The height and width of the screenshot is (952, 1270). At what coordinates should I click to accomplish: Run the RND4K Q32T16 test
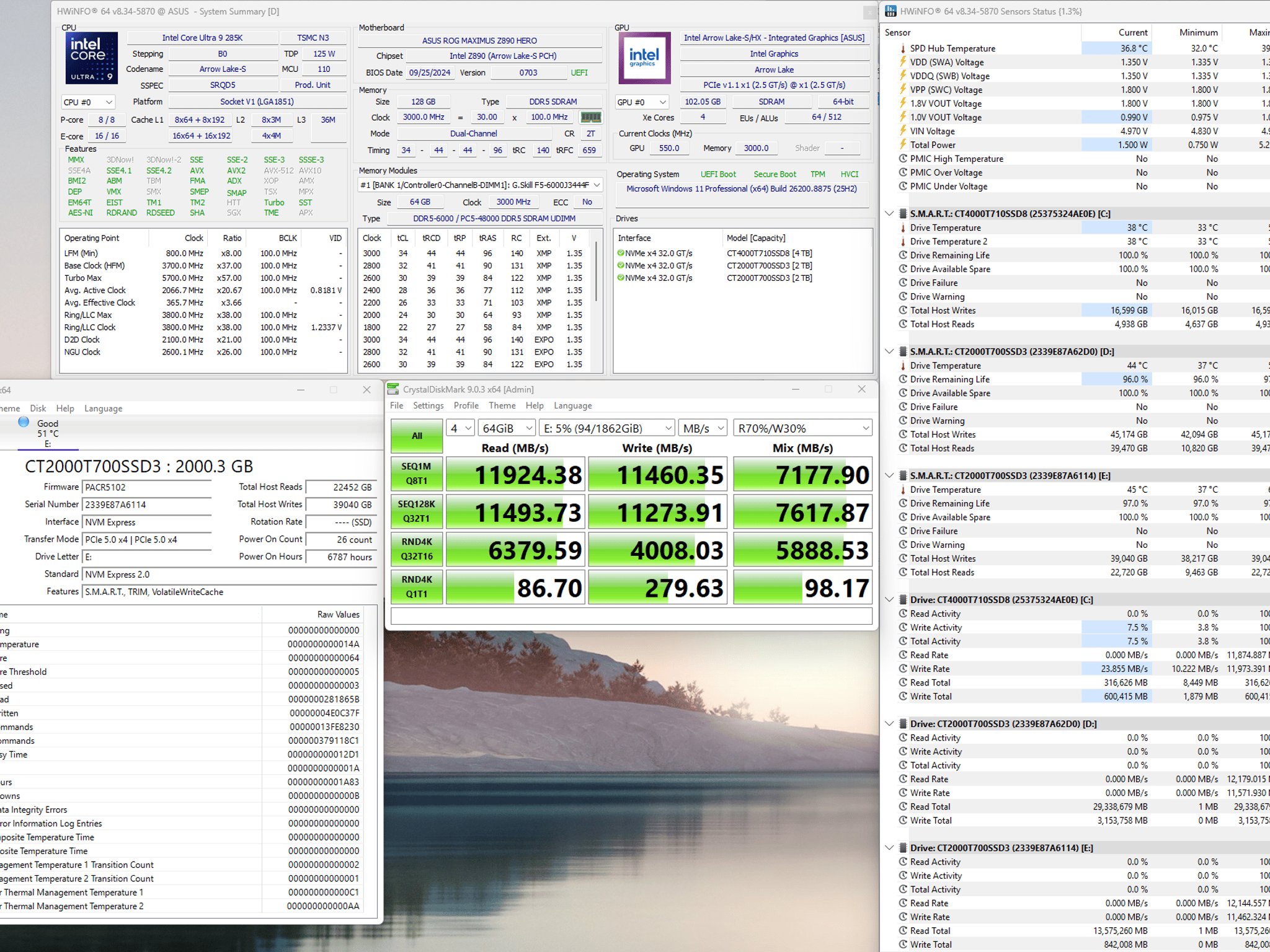(x=417, y=550)
